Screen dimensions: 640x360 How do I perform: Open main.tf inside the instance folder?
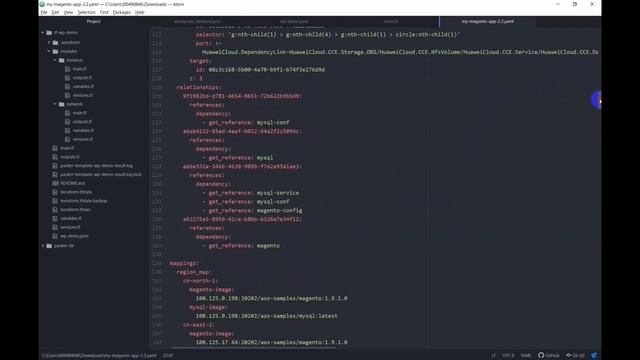click(x=80, y=69)
